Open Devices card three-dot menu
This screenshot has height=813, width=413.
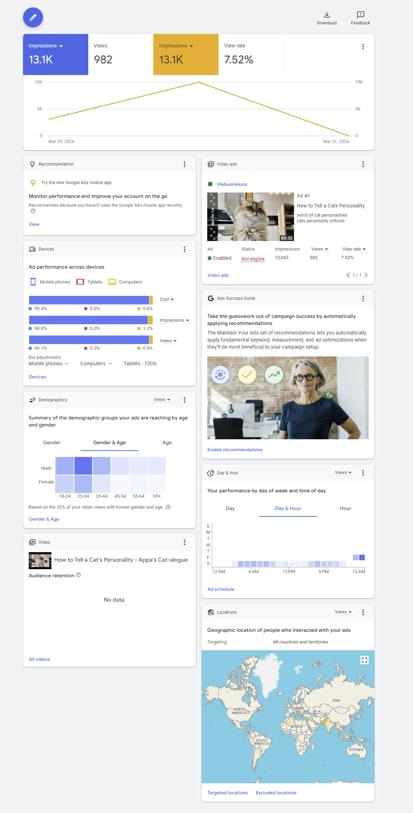[184, 249]
